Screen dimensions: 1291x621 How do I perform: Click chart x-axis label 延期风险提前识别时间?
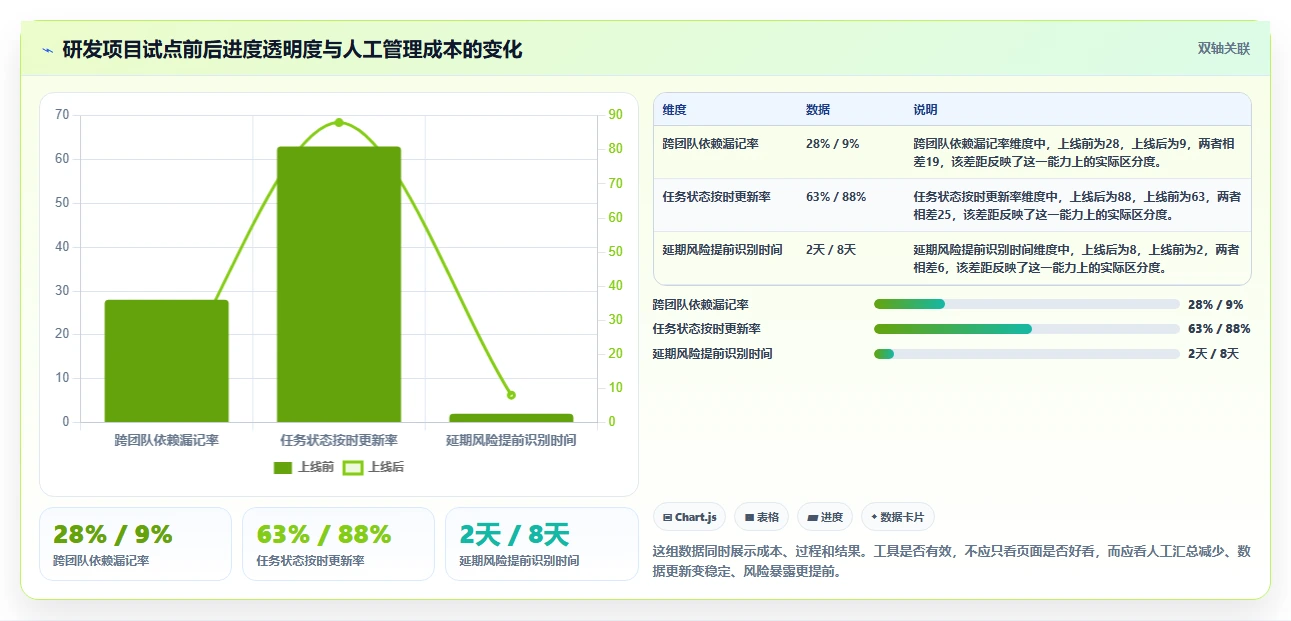click(x=511, y=440)
